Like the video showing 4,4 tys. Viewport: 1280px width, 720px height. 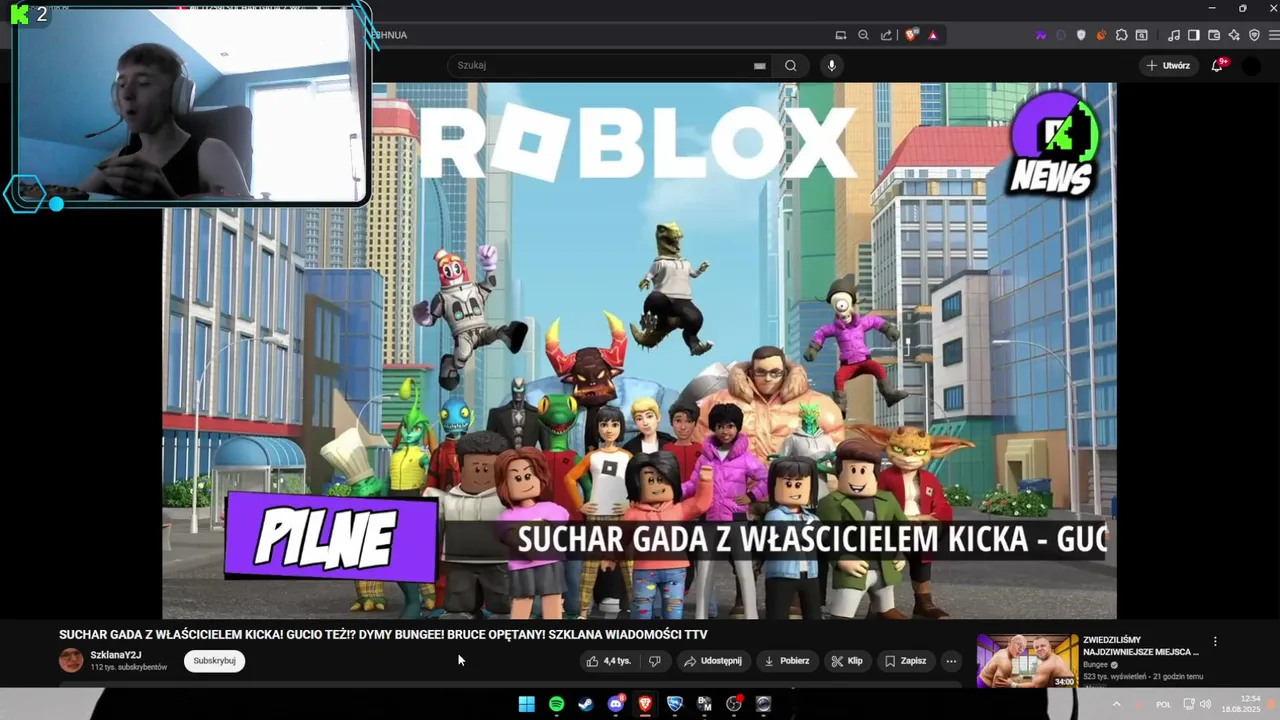point(608,661)
